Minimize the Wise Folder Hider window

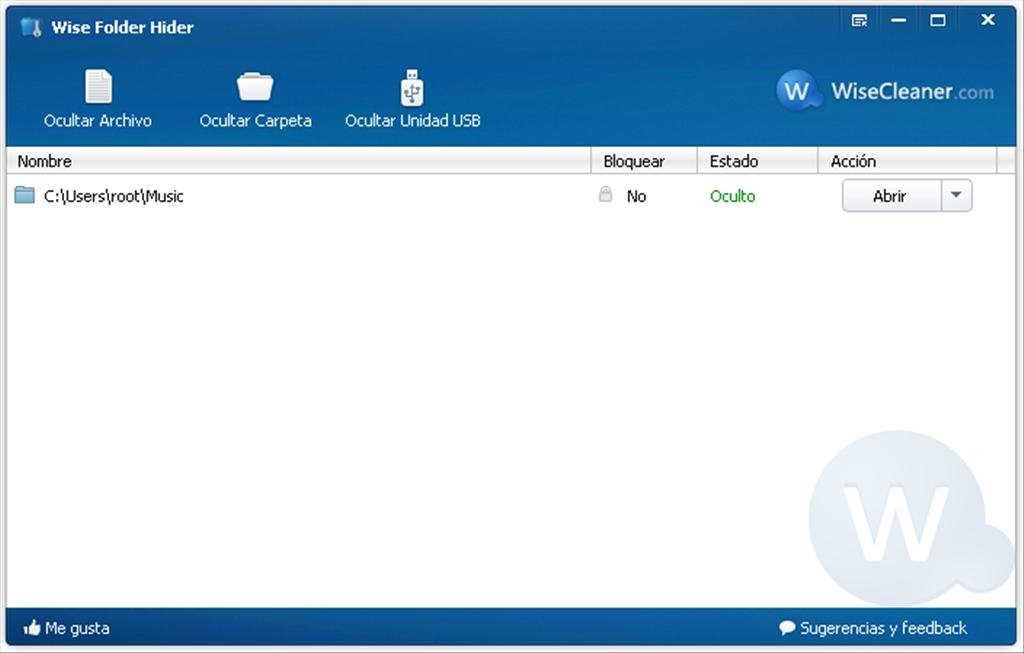[x=899, y=21]
